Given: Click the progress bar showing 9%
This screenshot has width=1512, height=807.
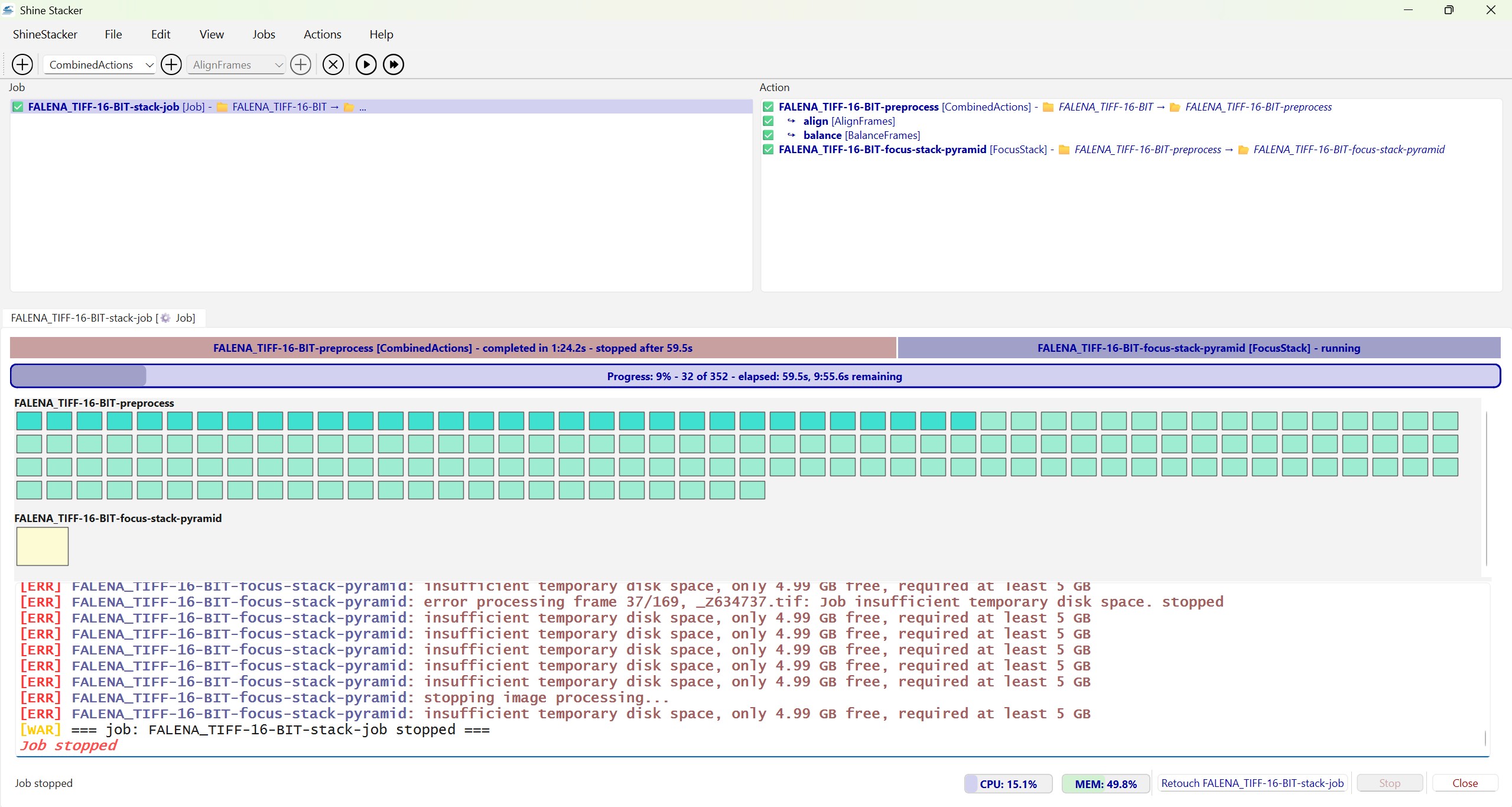Looking at the screenshot, I should click(x=755, y=377).
